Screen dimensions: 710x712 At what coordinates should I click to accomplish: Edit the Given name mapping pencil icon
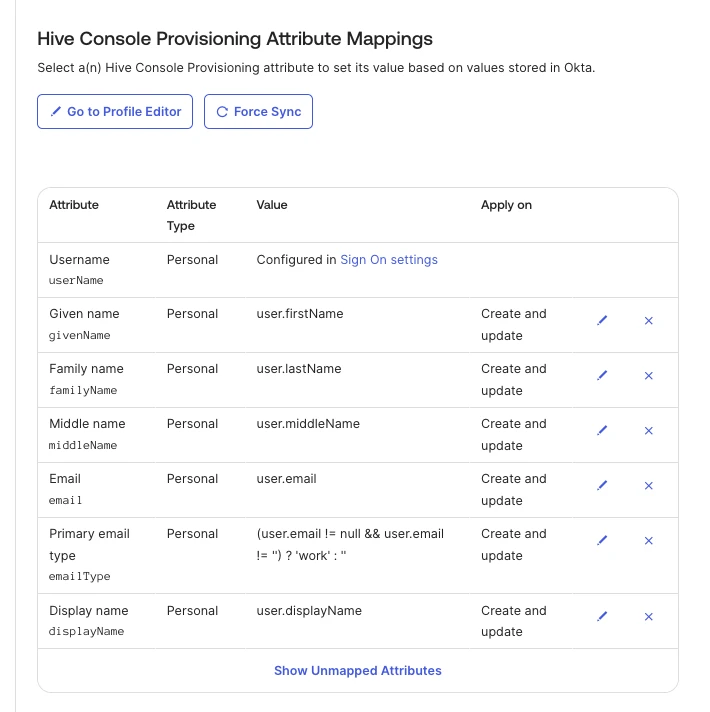602,321
